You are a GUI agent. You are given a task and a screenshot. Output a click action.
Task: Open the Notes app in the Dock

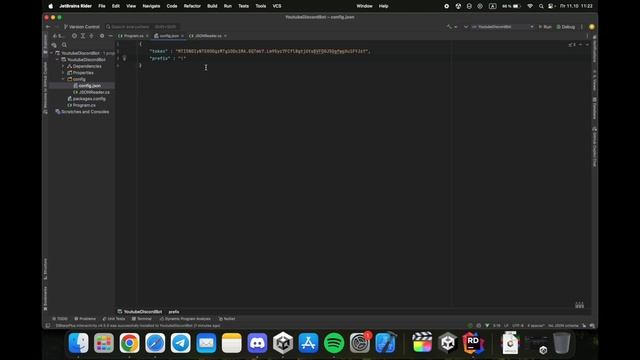click(232, 343)
